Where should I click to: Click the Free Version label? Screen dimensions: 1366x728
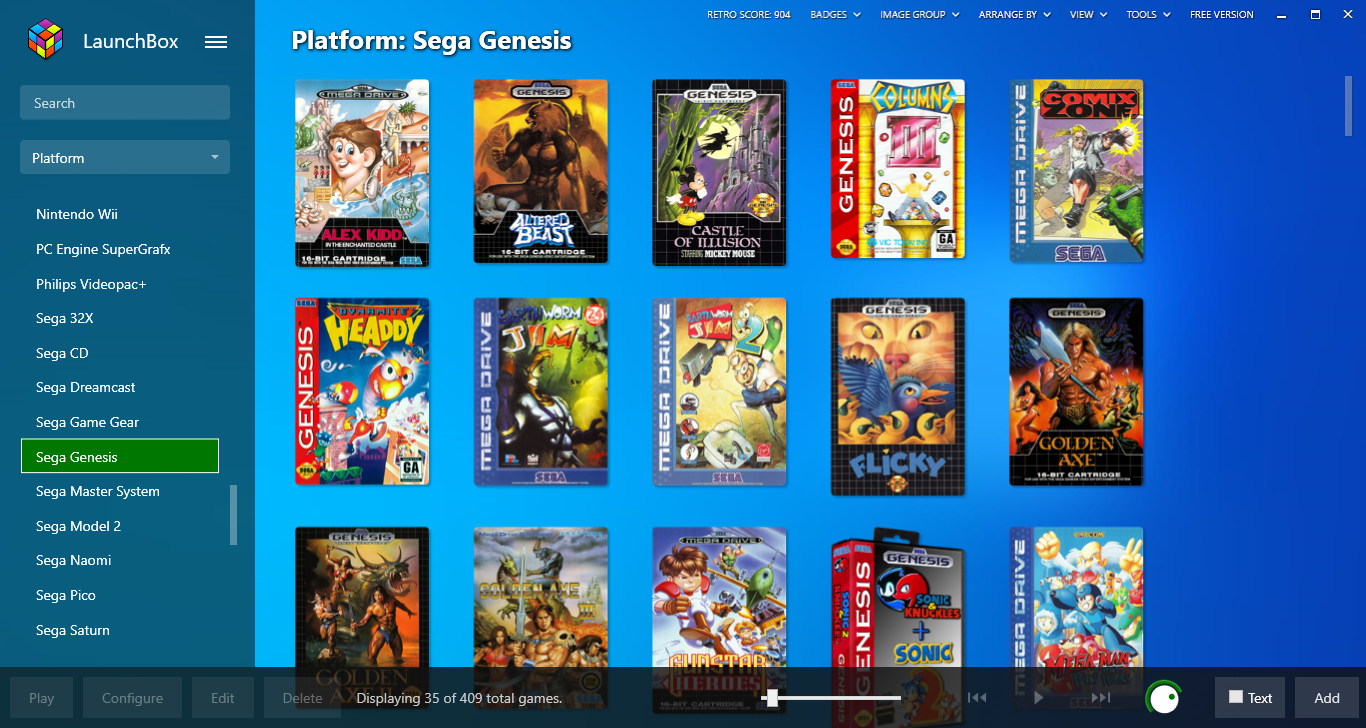point(1221,15)
